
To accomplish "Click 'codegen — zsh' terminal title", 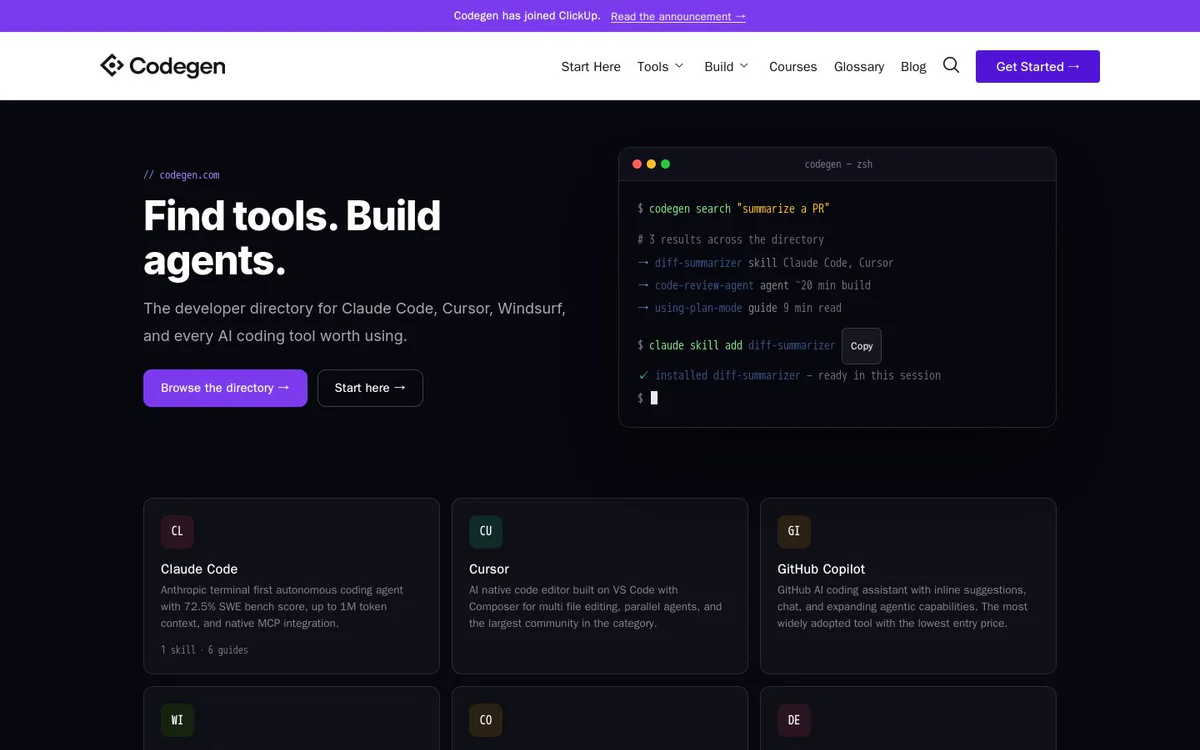I will click(838, 164).
